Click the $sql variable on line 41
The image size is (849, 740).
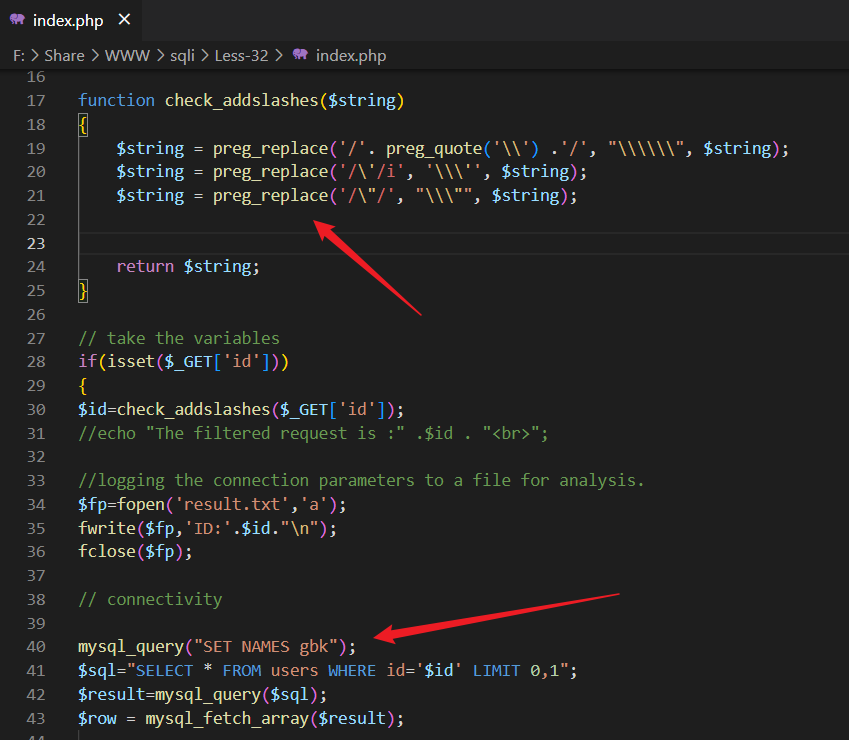(97, 670)
